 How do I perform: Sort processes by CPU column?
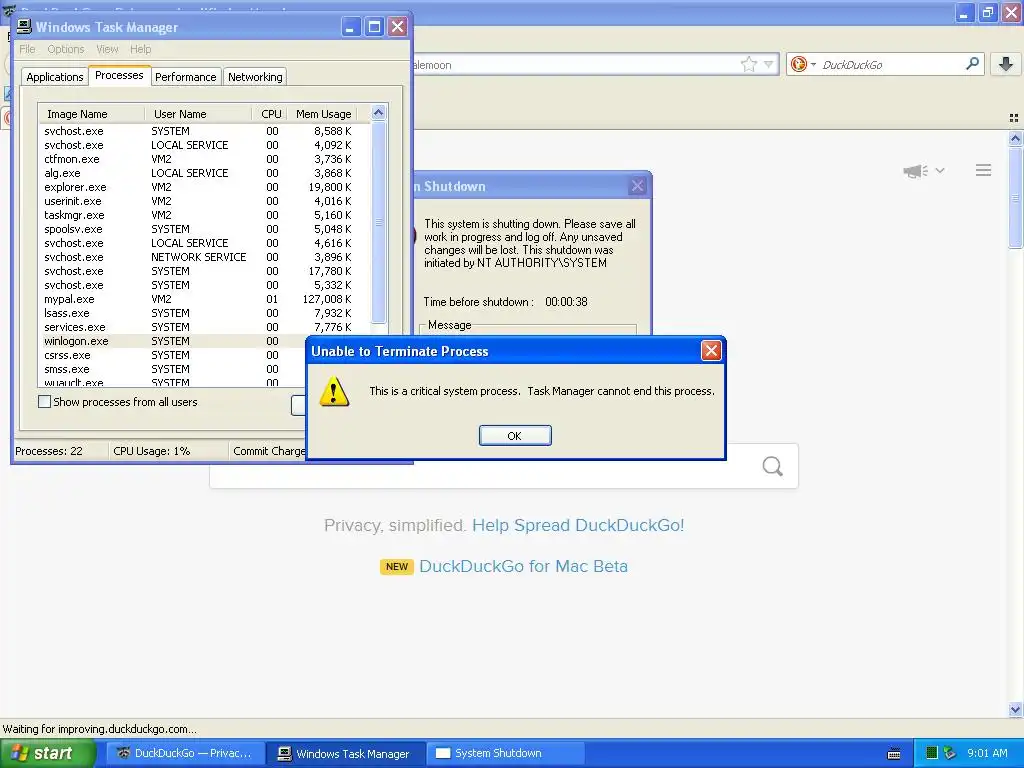270,114
